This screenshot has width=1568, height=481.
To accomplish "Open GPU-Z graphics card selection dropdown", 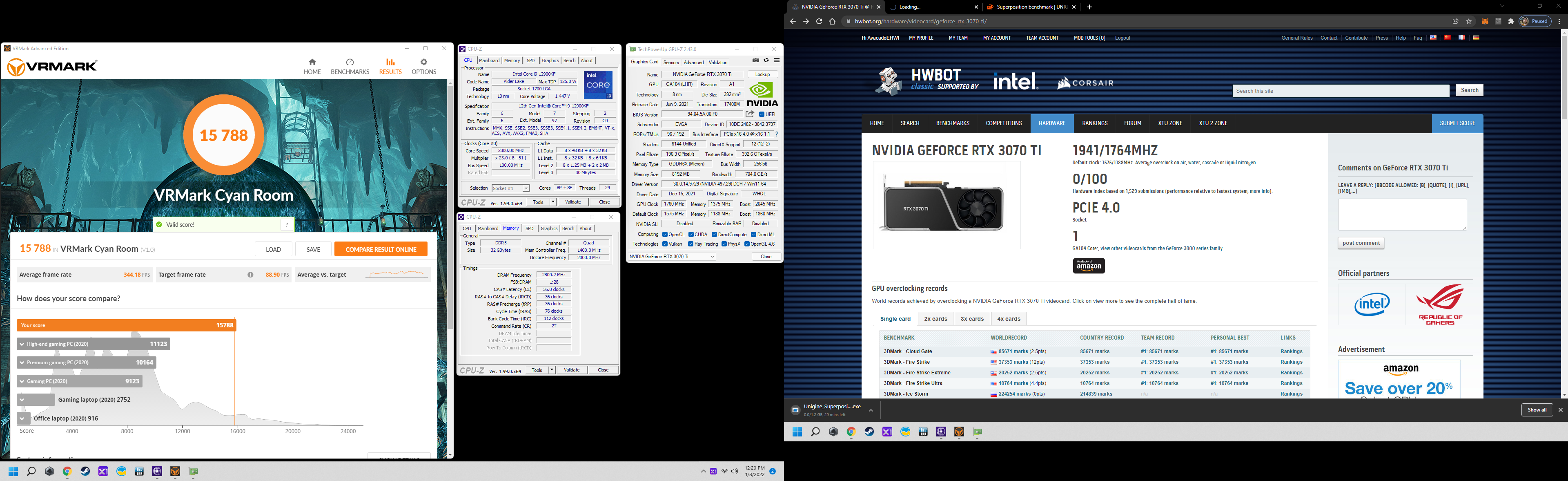I will click(673, 257).
